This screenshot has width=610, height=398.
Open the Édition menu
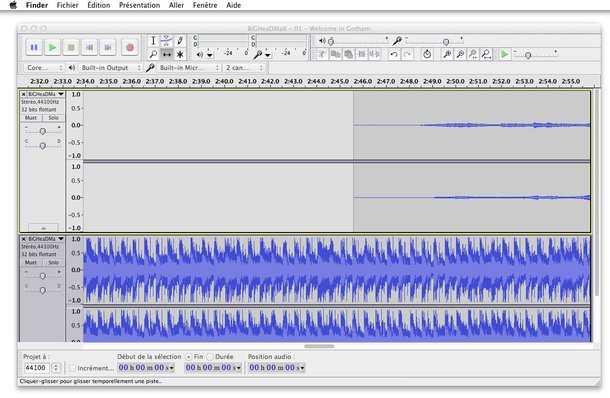click(x=98, y=5)
